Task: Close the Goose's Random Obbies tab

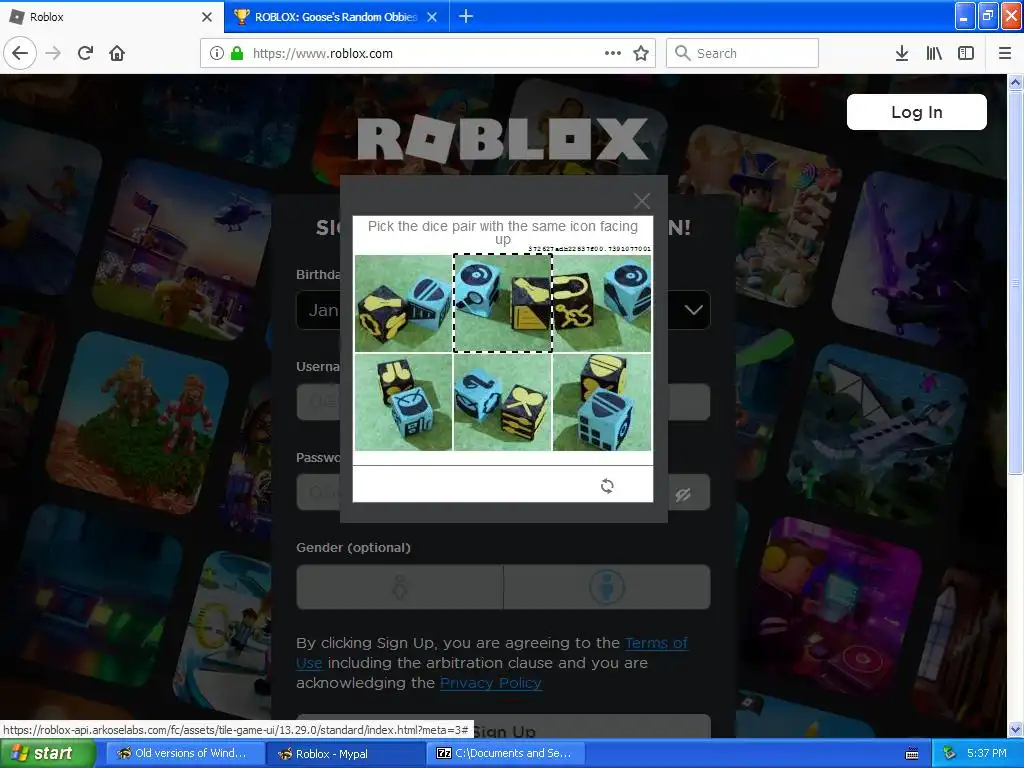Action: pyautogui.click(x=432, y=17)
